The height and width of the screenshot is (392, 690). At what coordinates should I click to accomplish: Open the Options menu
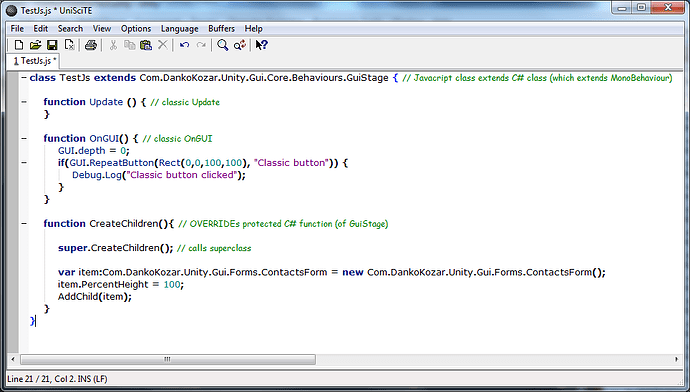pos(136,29)
